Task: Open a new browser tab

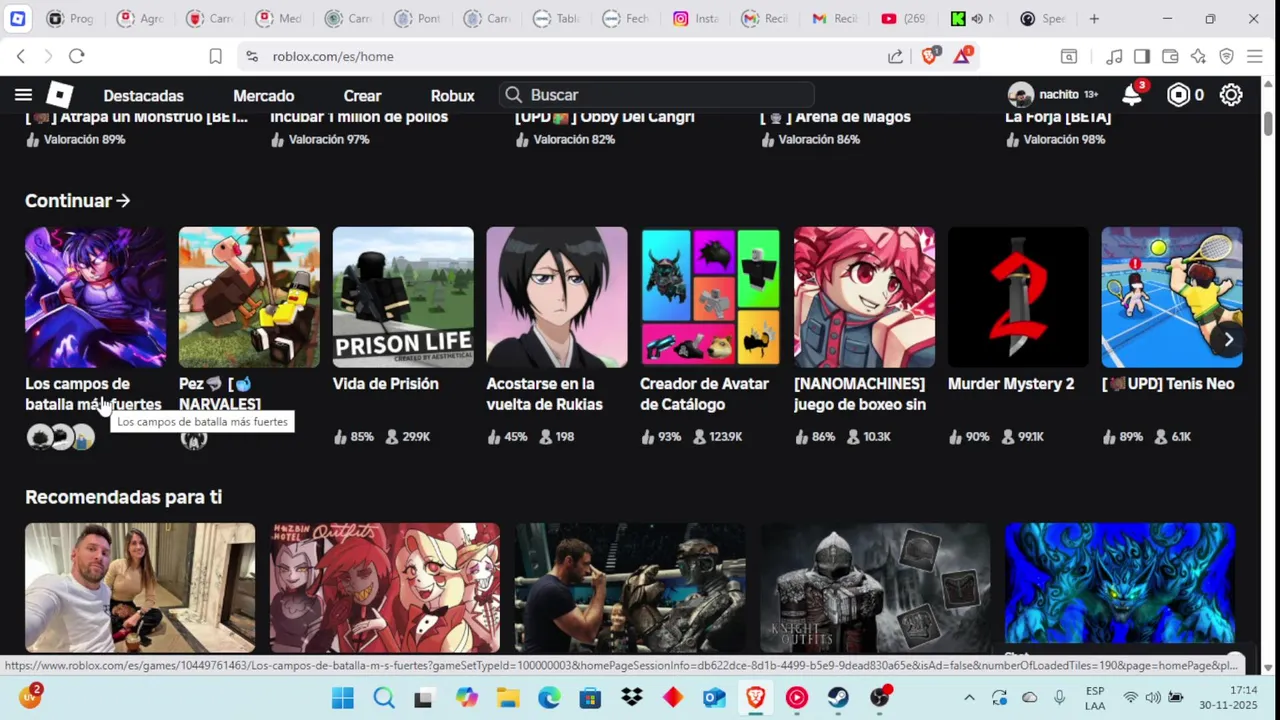Action: pyautogui.click(x=1094, y=18)
